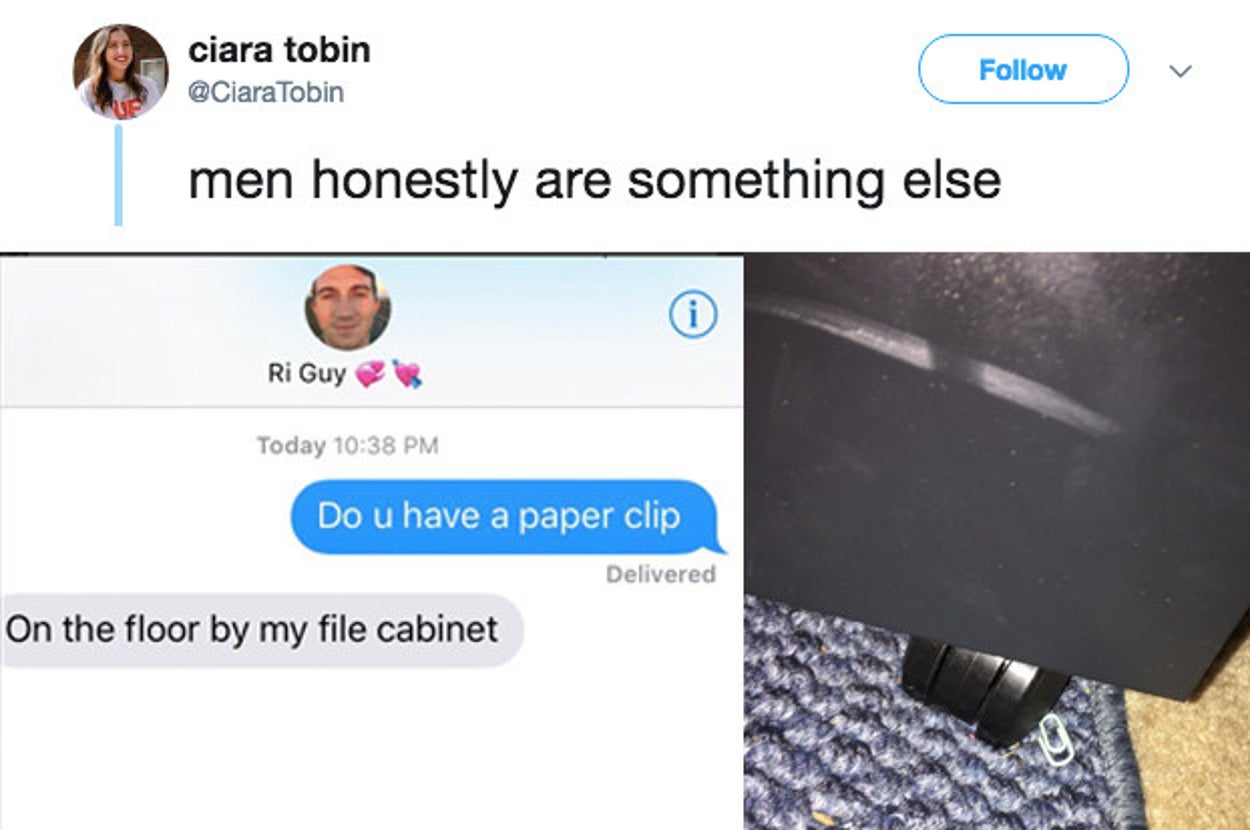
Task: Expand the tweet options chevron
Action: [x=1181, y=71]
